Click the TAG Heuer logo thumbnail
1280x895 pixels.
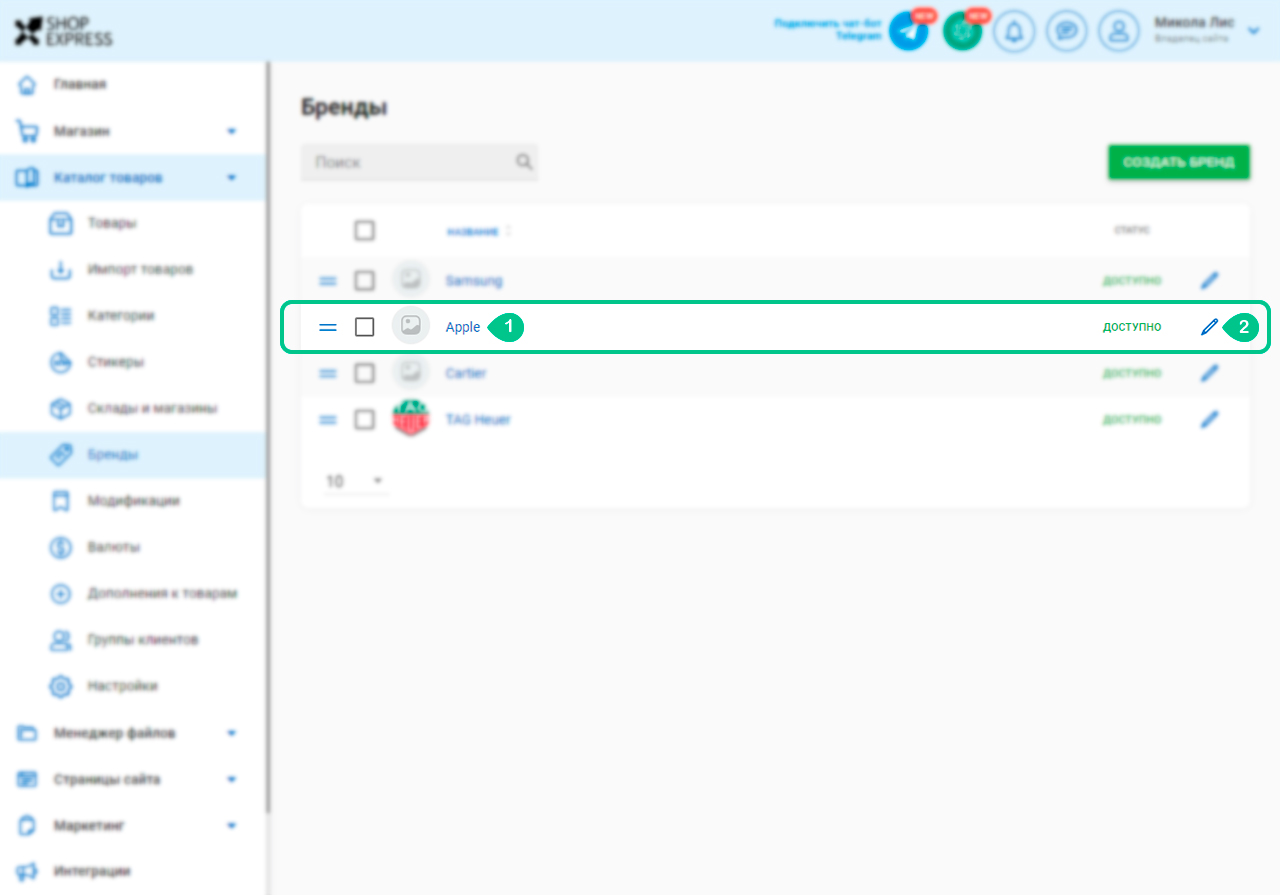click(410, 419)
